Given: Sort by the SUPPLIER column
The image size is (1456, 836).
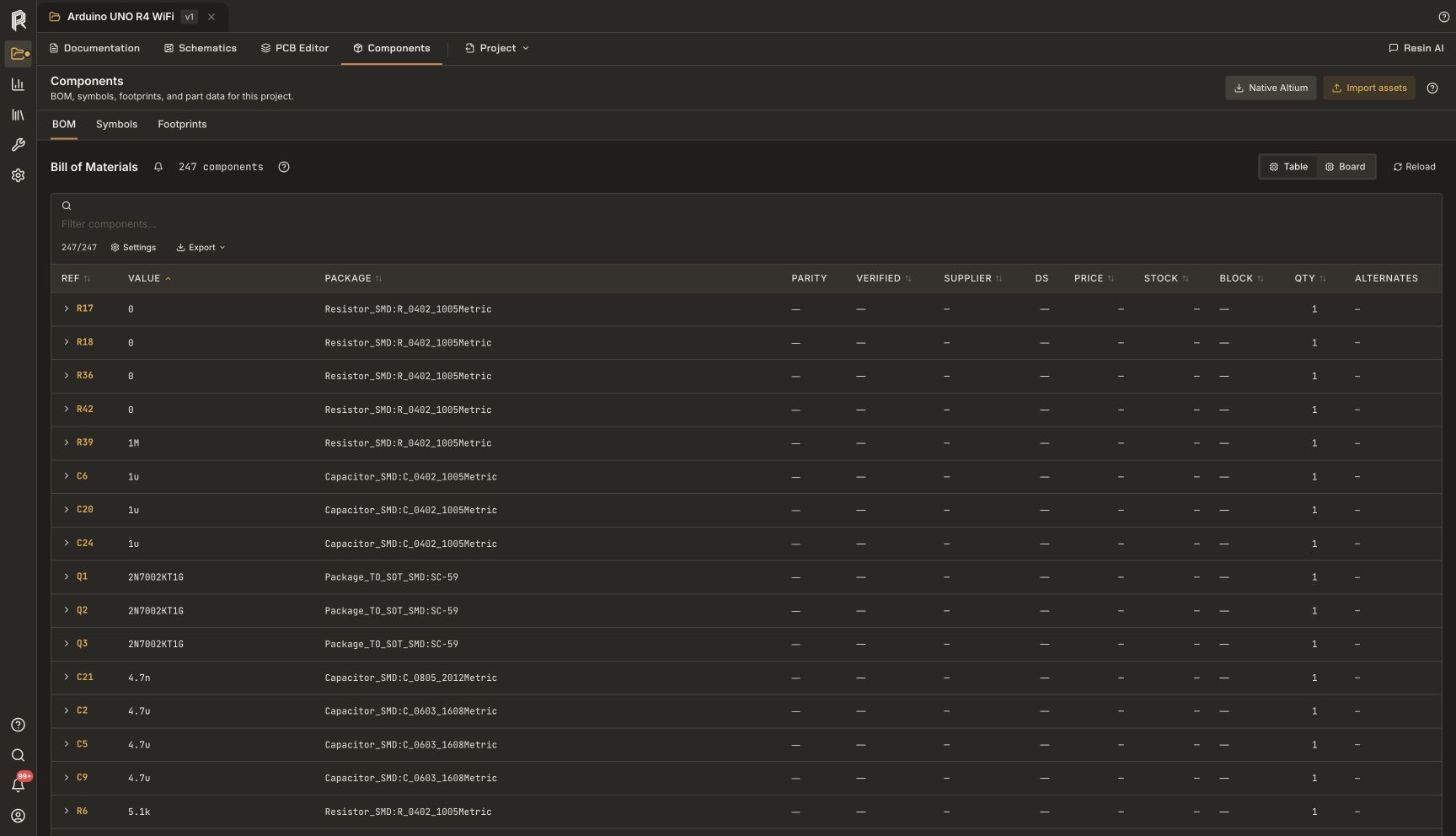Looking at the screenshot, I should coord(973,278).
